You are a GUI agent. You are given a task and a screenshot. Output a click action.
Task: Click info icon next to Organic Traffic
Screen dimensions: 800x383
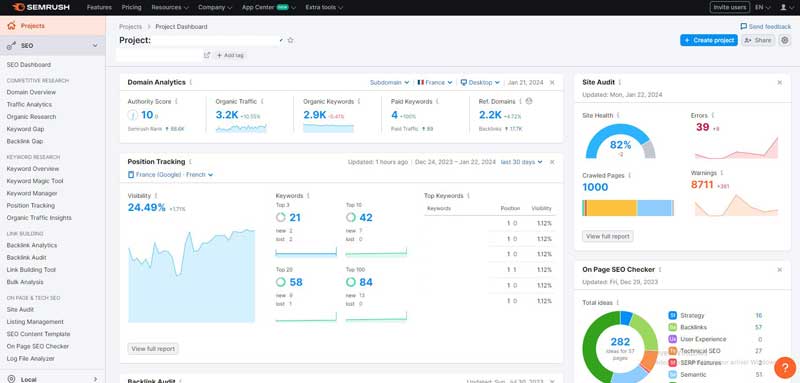[x=262, y=101]
